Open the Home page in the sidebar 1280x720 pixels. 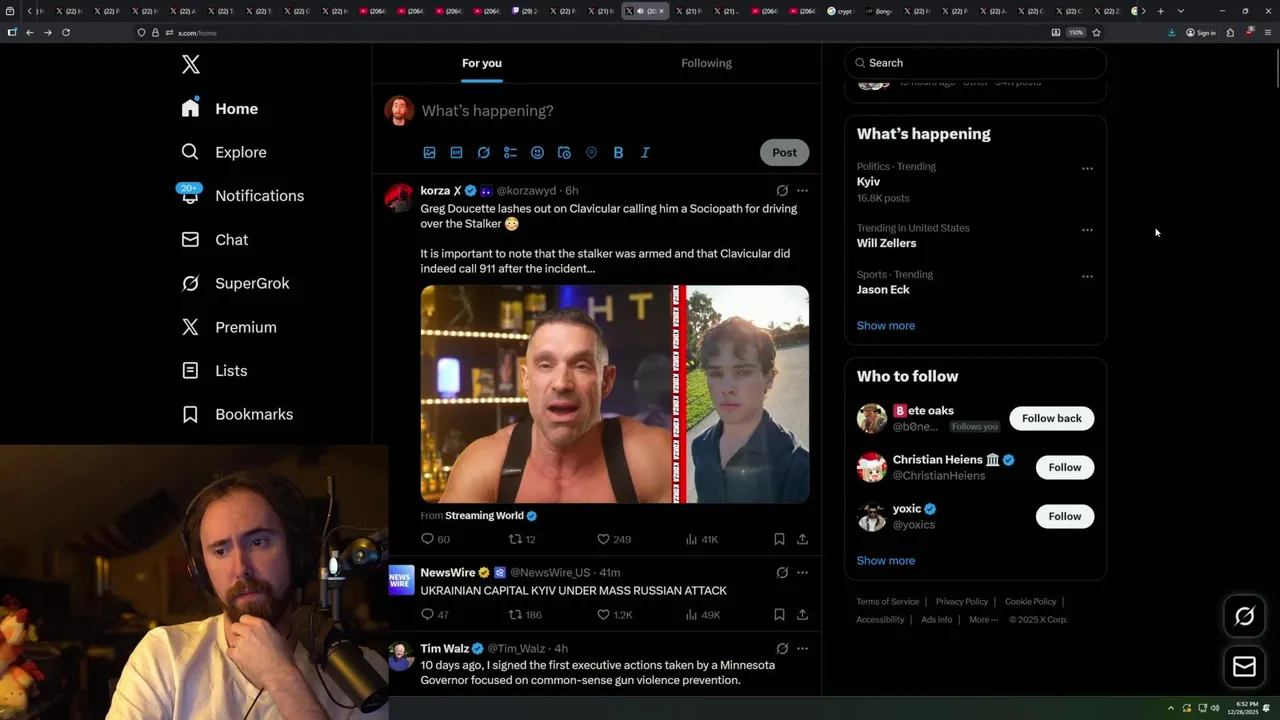click(220, 108)
